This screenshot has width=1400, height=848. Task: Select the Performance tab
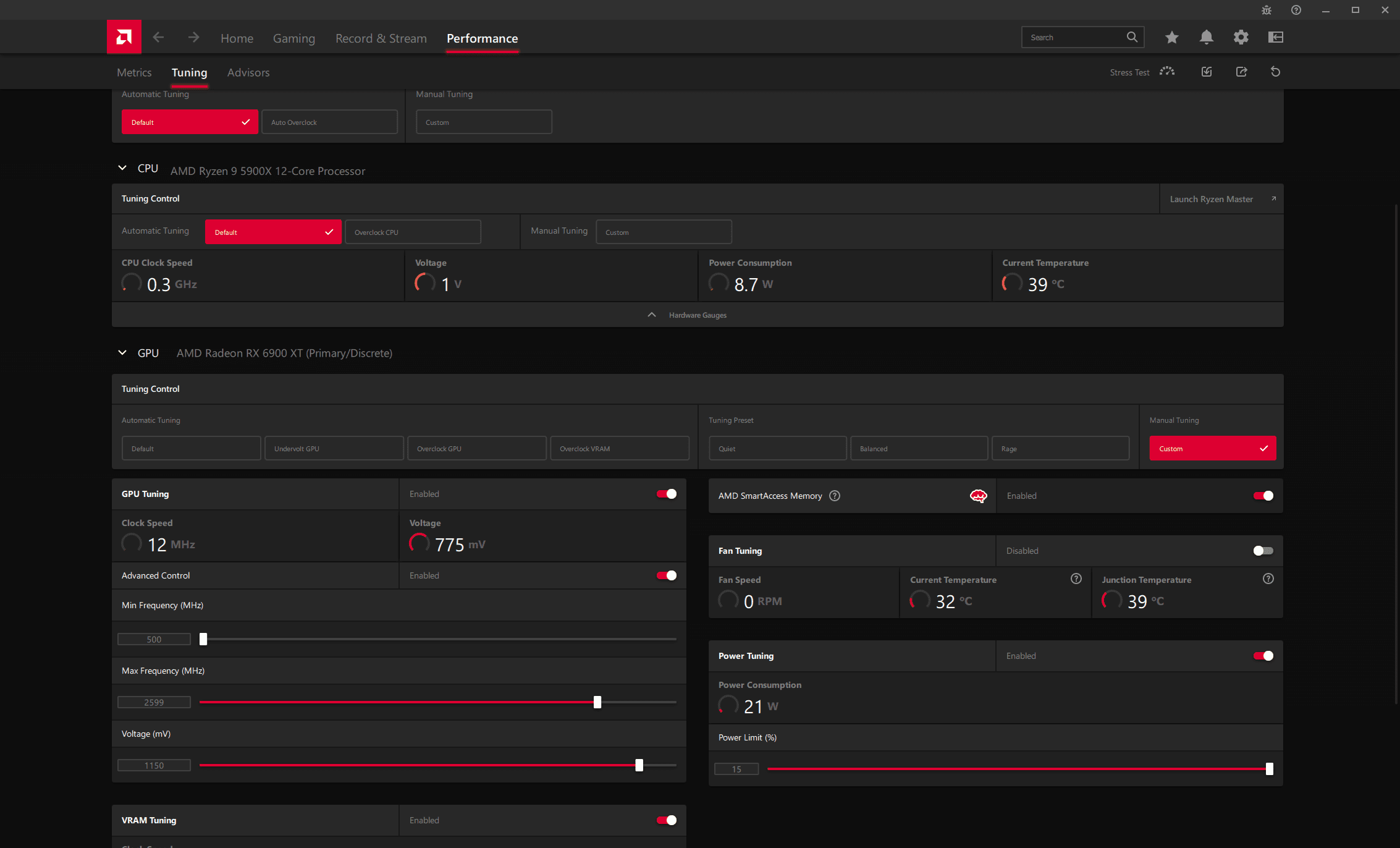[x=482, y=38]
